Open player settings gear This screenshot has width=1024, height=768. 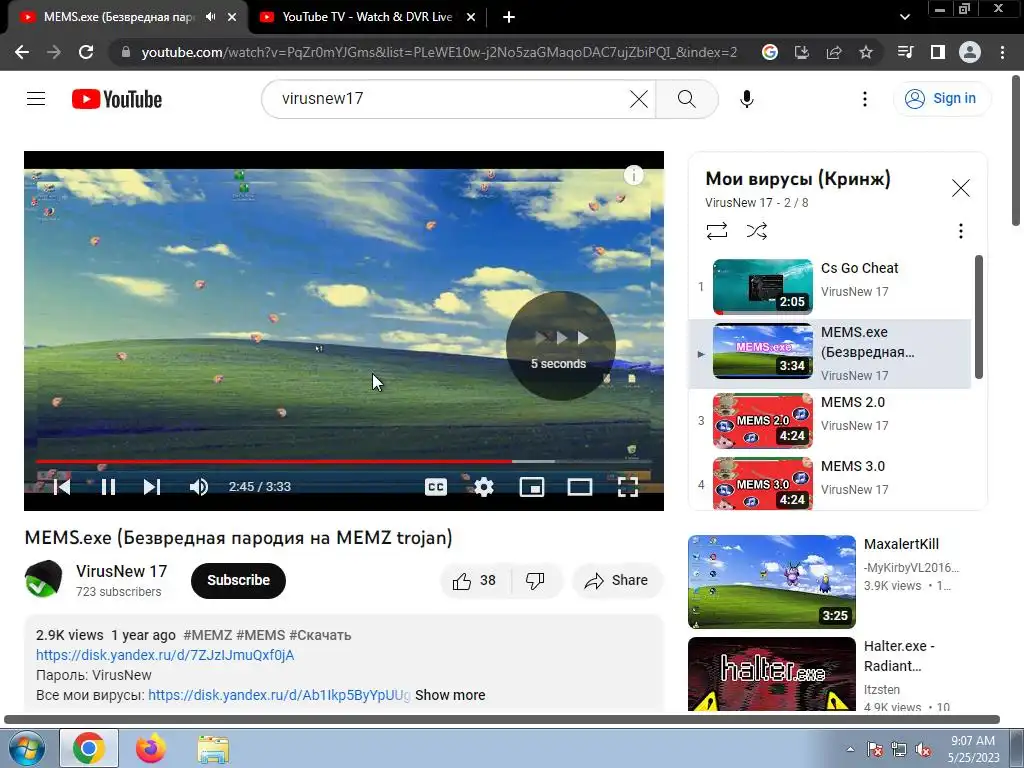(484, 487)
